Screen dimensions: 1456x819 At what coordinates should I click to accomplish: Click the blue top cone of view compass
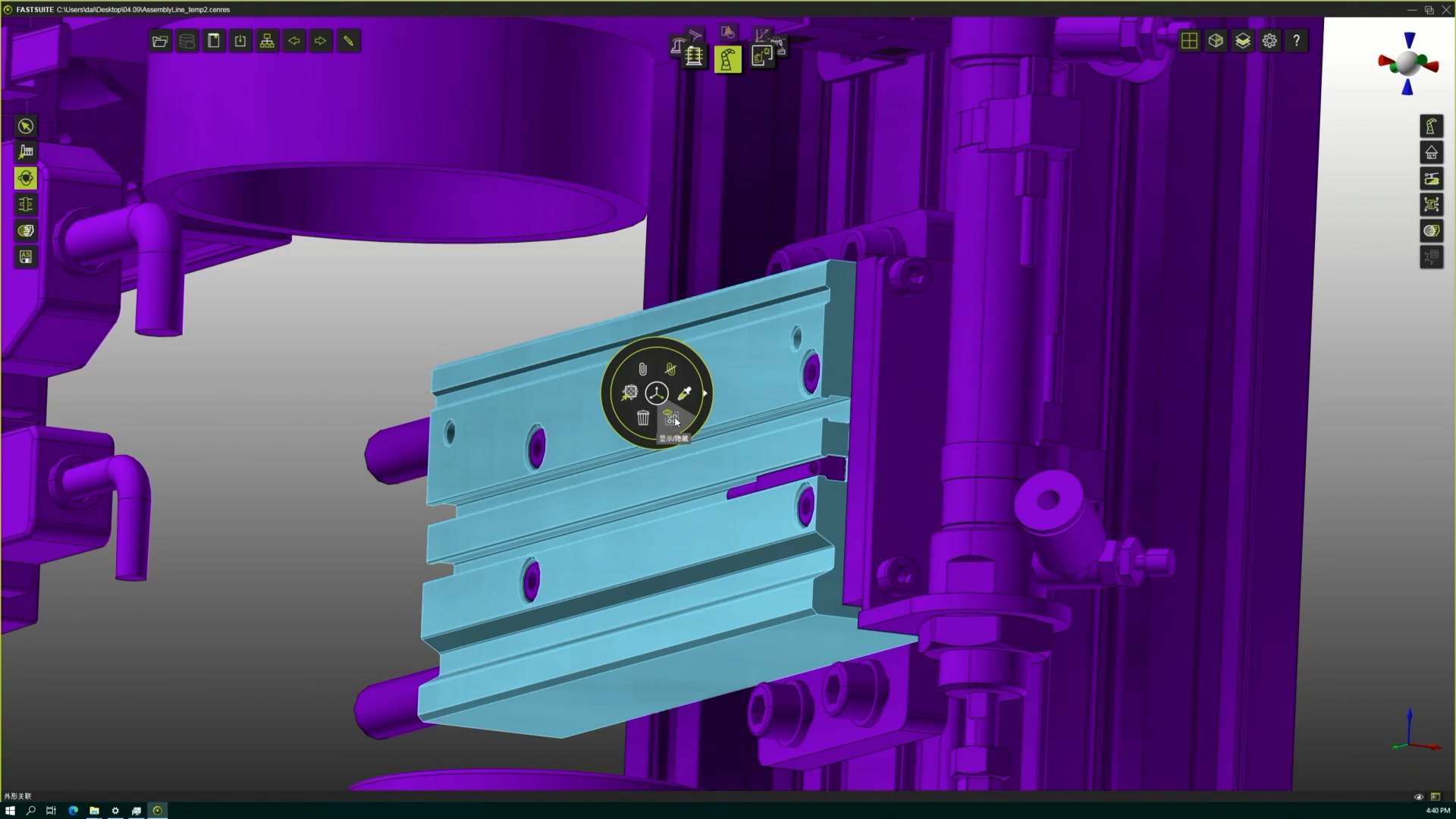1409,41
